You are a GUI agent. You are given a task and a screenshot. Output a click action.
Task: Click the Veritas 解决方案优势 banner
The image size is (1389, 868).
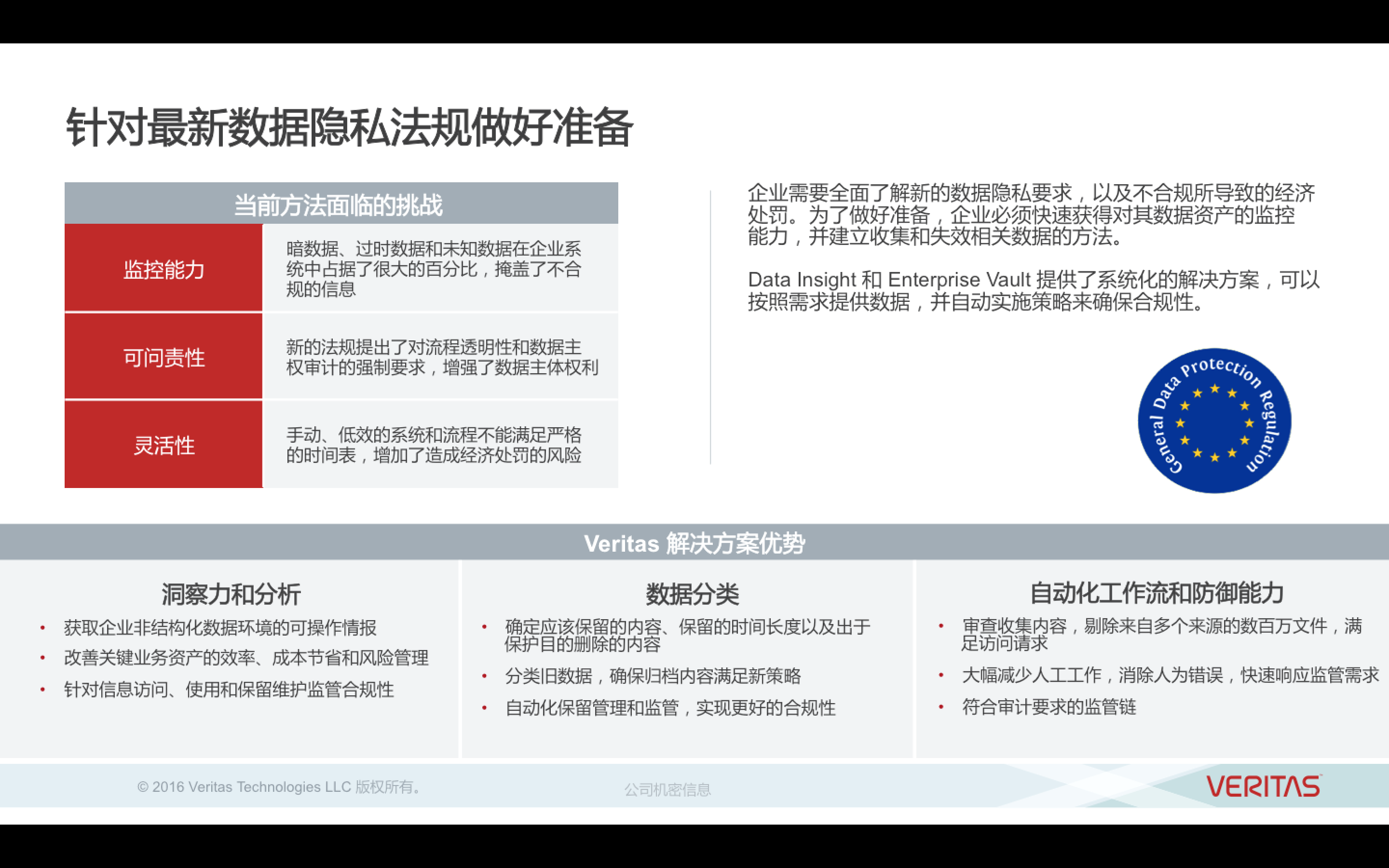[694, 542]
